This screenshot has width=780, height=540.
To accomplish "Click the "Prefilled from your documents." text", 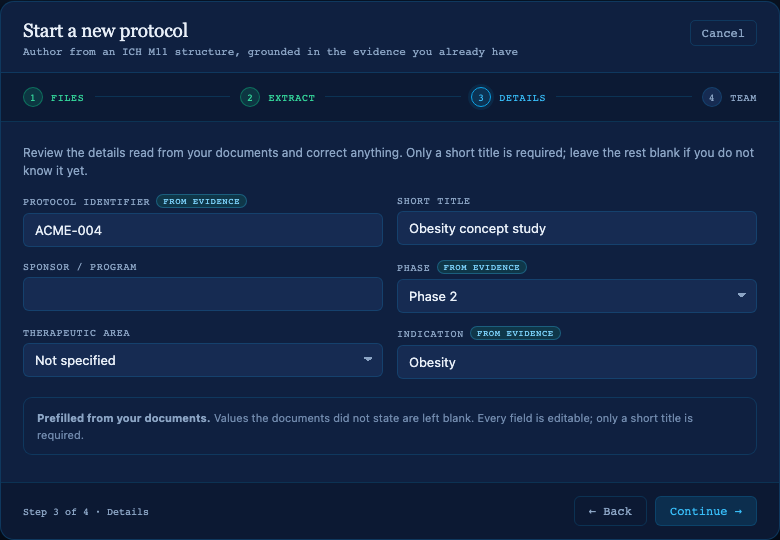I will point(123,418).
